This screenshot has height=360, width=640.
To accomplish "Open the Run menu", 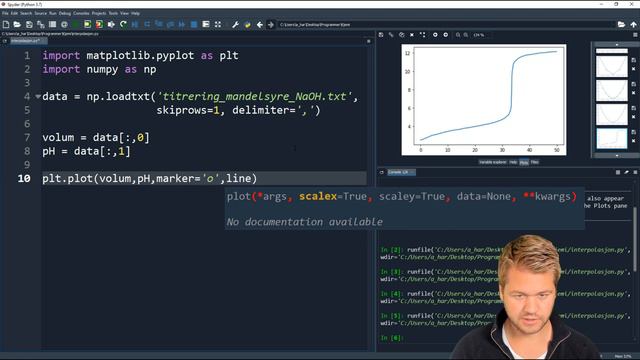I will [x=53, y=13].
